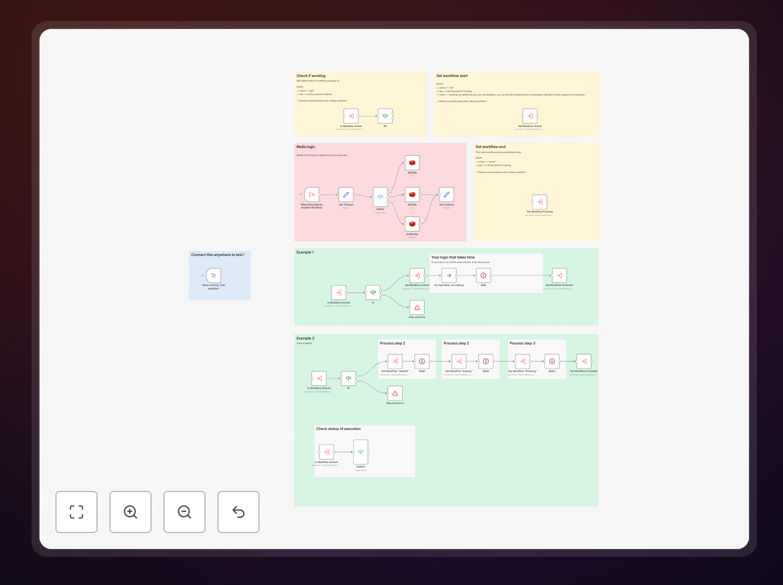
Task: Select the 'When Executed by Another Workflow' trigger node
Action: [312, 194]
